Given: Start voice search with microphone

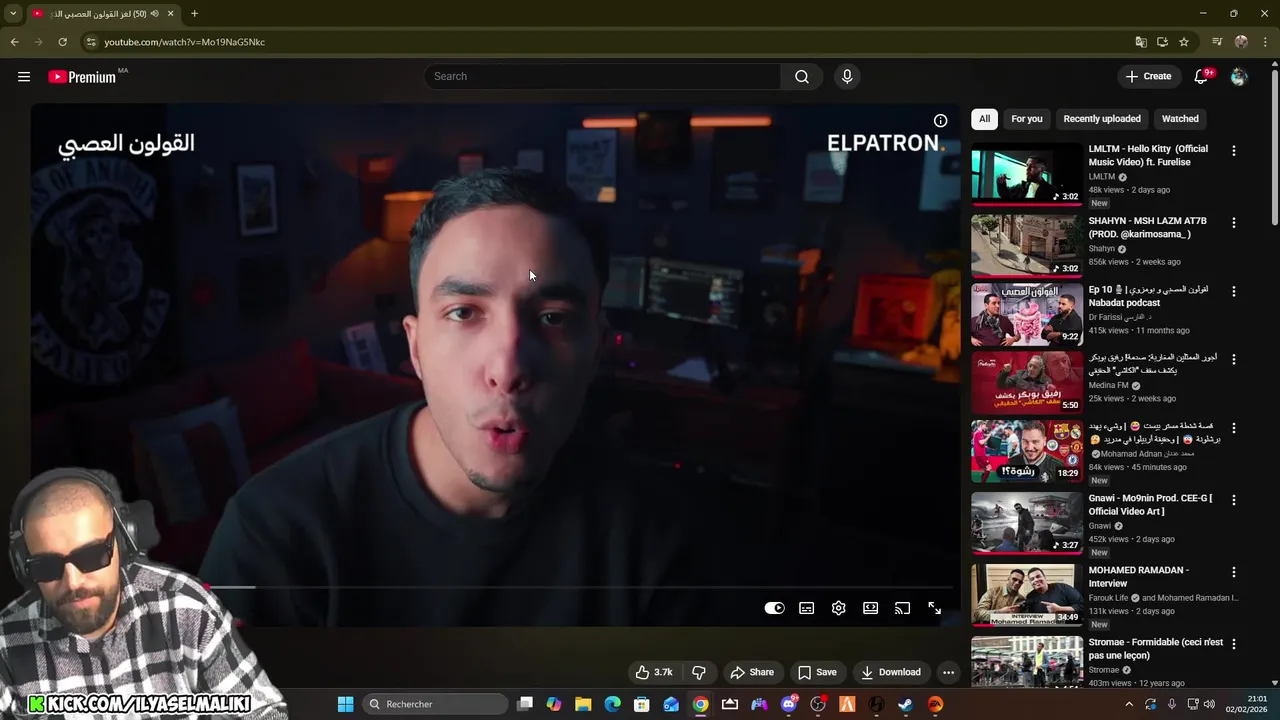Looking at the screenshot, I should tap(847, 77).
